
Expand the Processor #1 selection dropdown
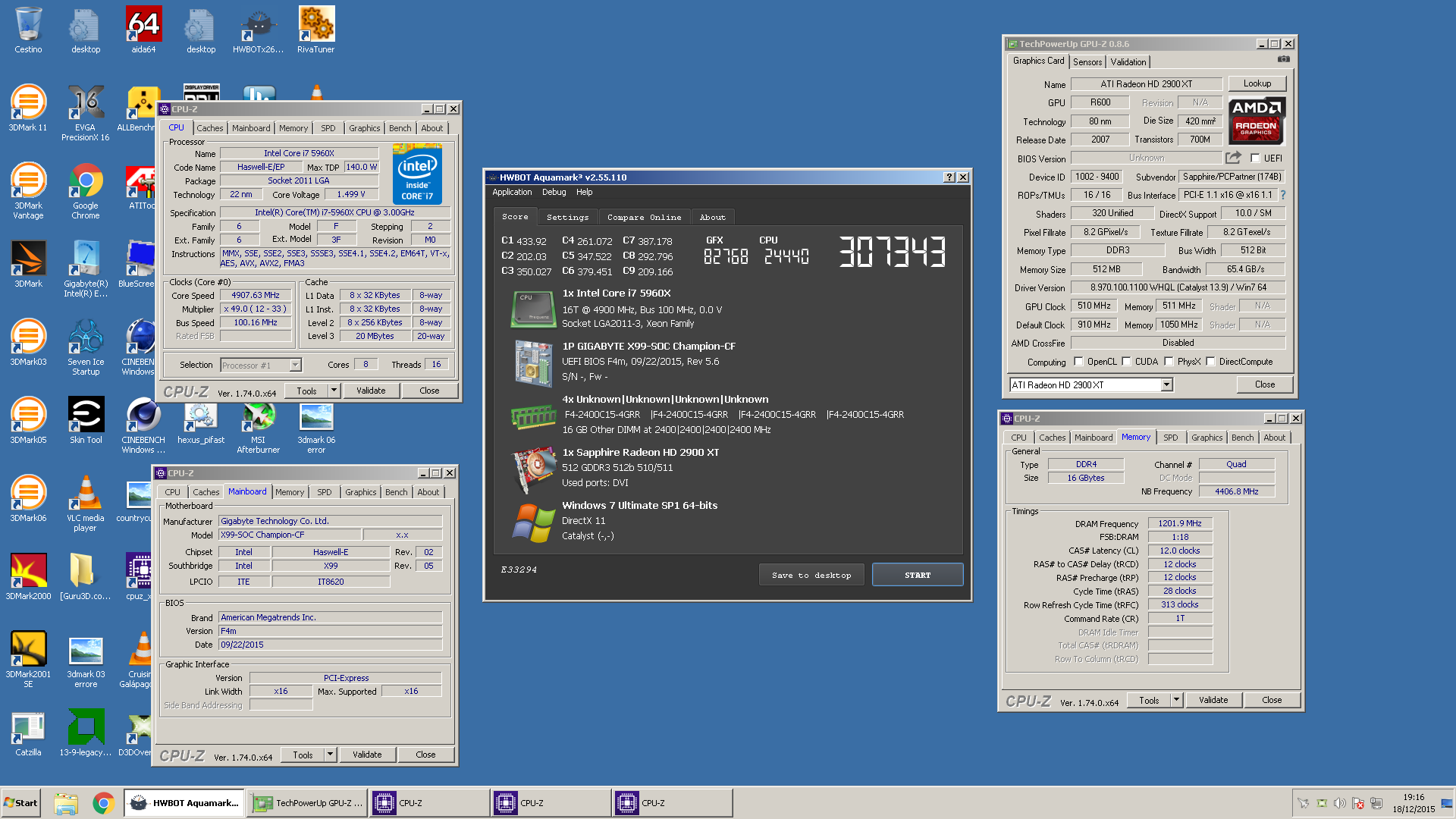coord(296,366)
